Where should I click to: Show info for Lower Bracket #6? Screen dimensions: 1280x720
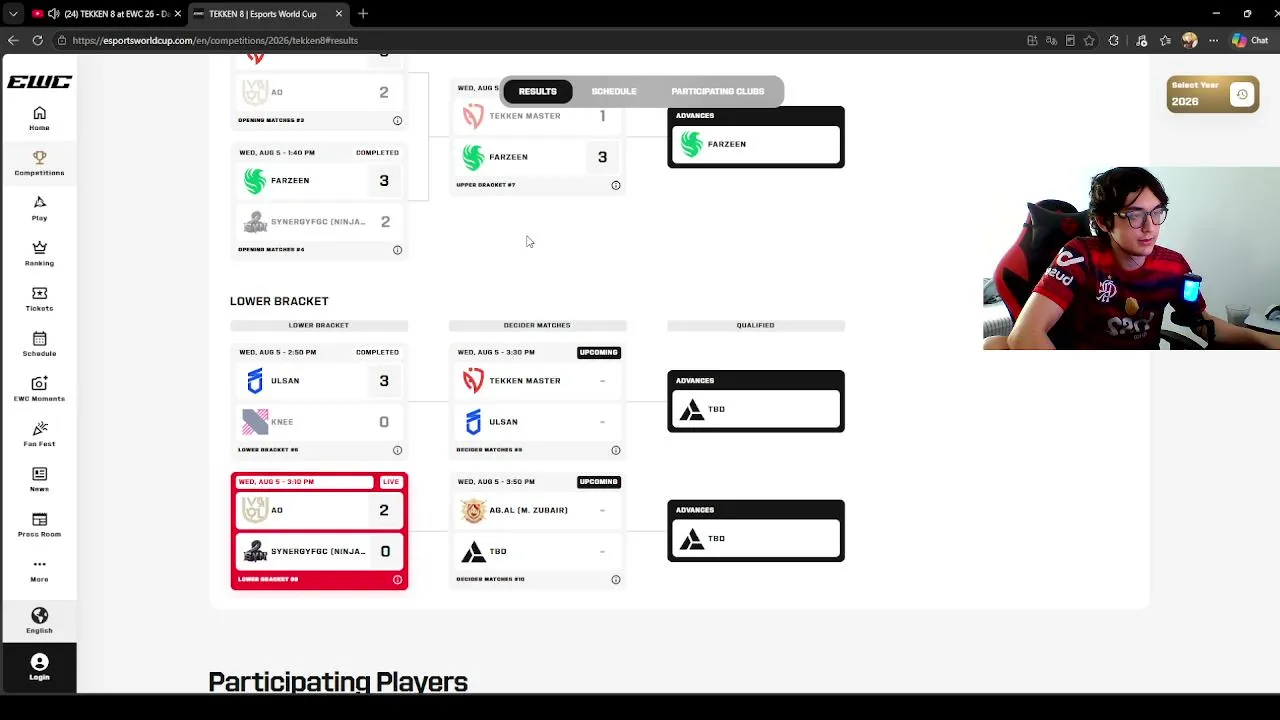coord(397,451)
